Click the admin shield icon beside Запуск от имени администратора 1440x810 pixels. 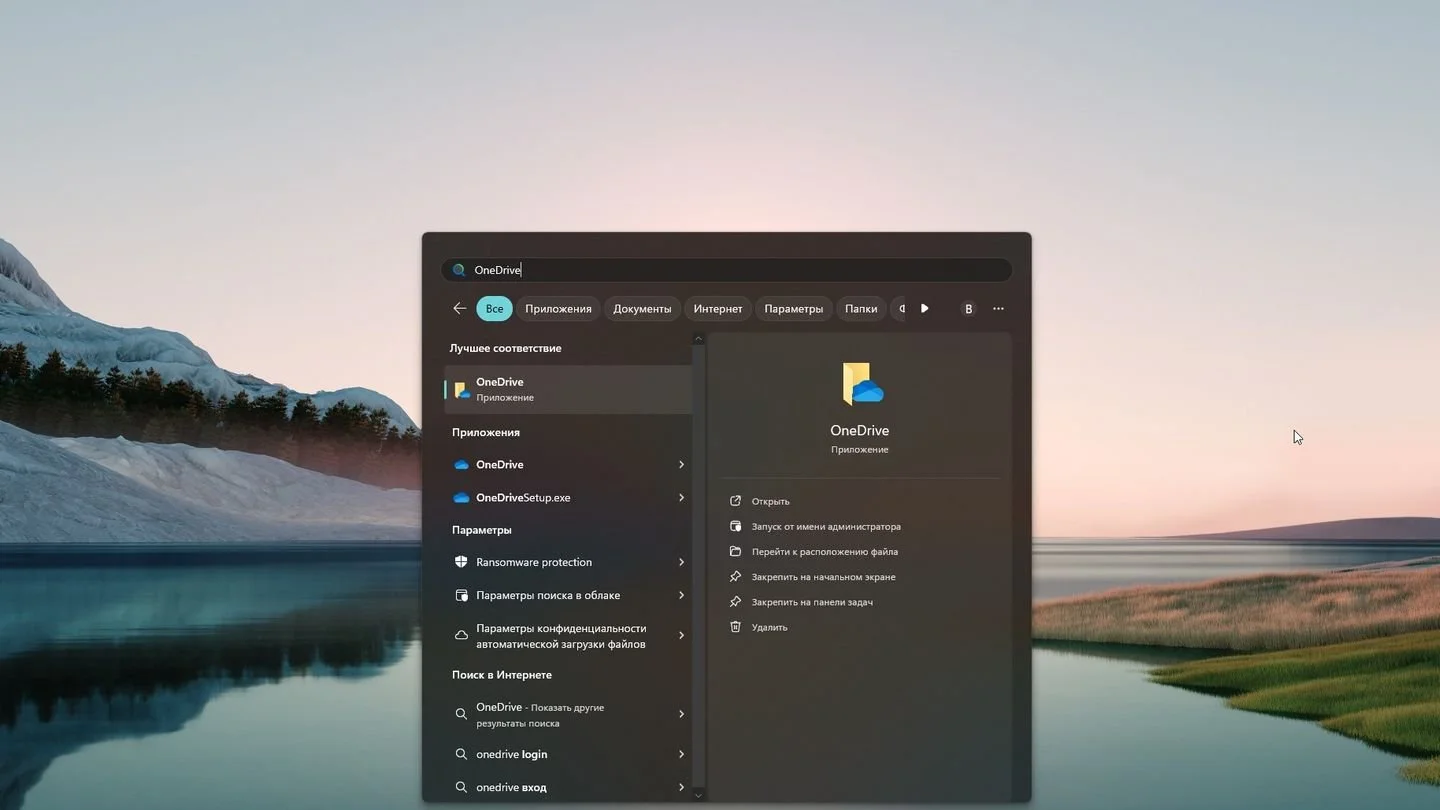click(x=736, y=526)
